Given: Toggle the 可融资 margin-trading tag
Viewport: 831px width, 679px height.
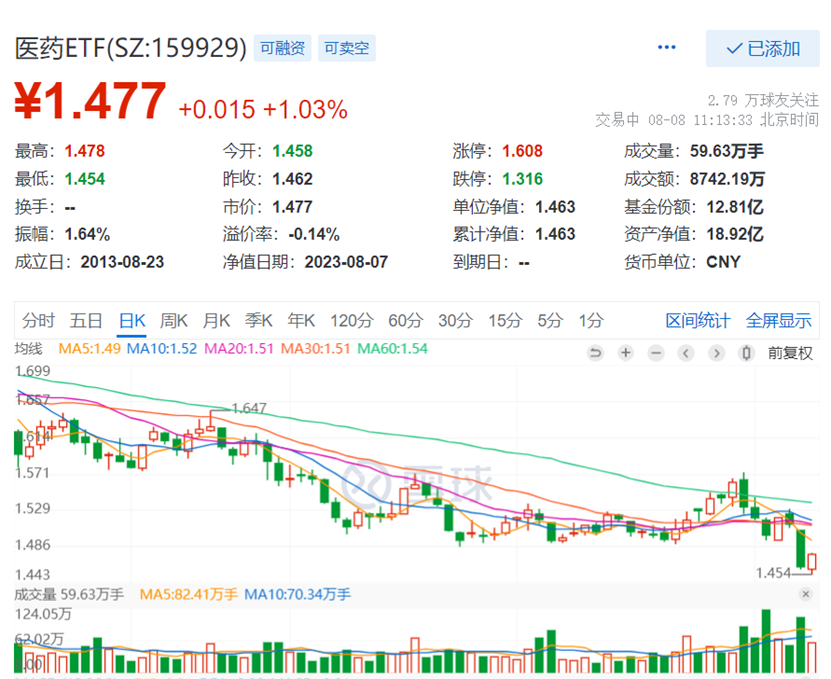Looking at the screenshot, I should click(282, 48).
